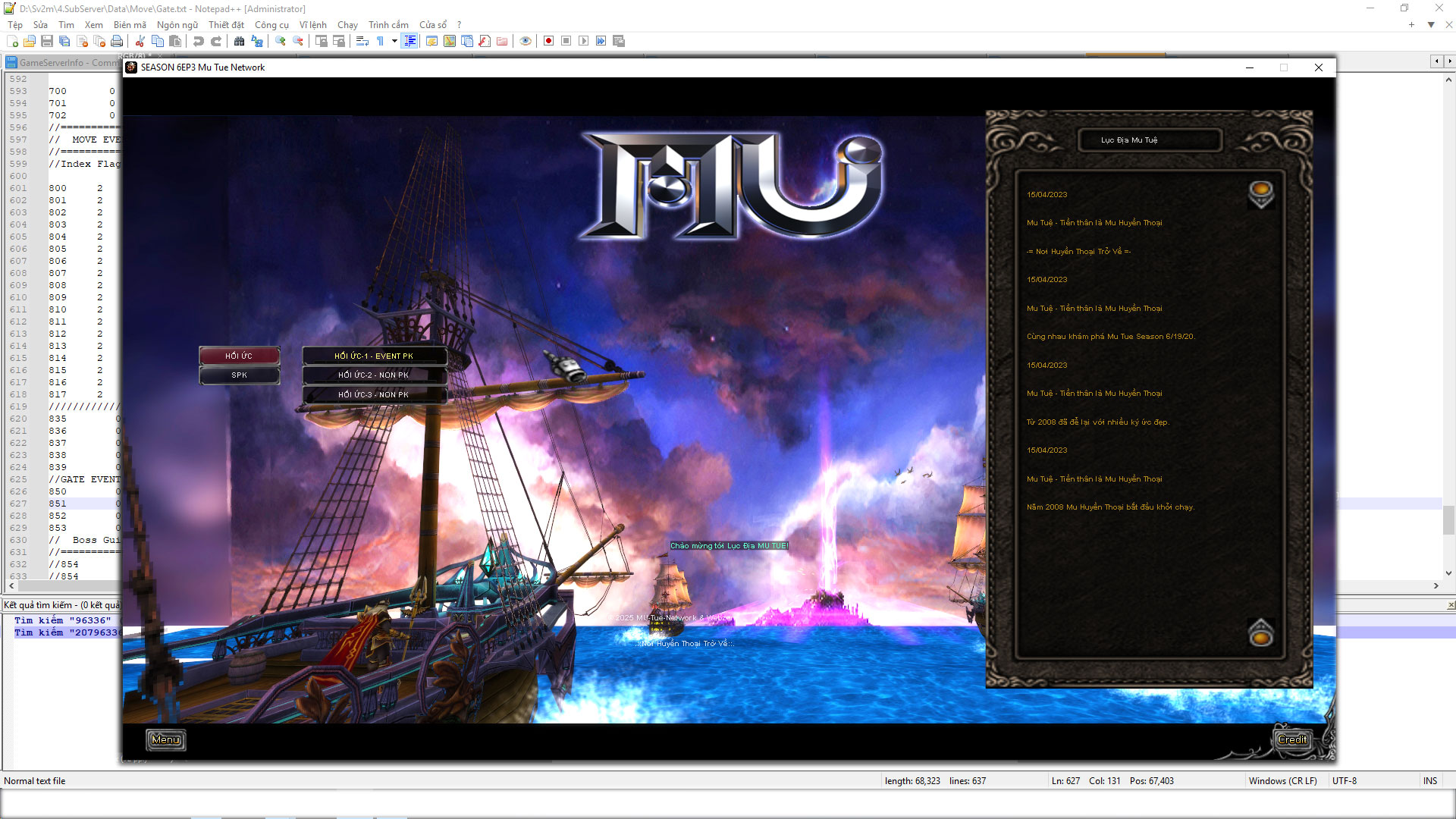This screenshot has width=1456, height=819.
Task: Click the Close document toolbar icon
Action: coord(82,41)
